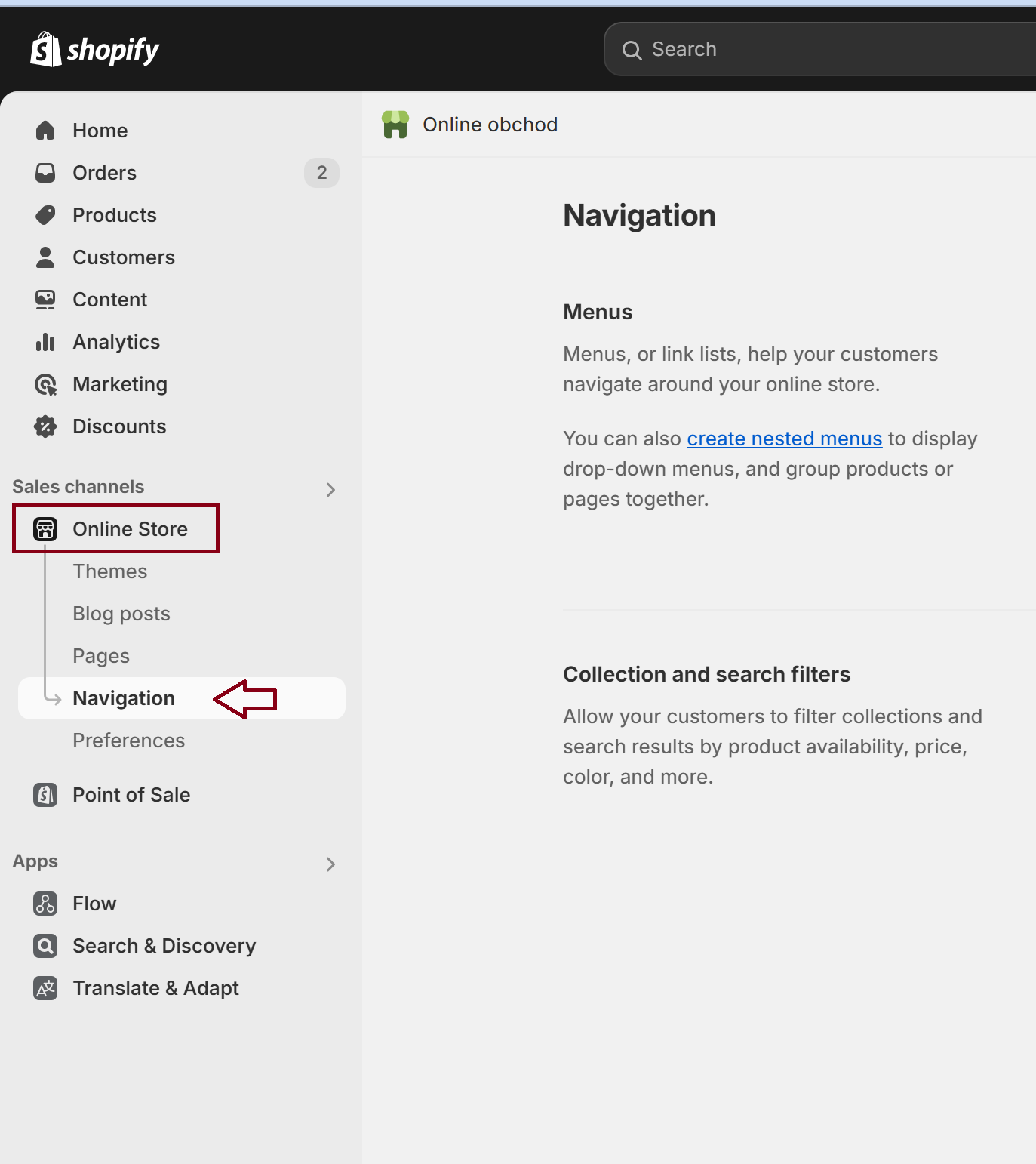Click the create nested menus link
Screen dimensions: 1036x1164
pyautogui.click(x=783, y=438)
